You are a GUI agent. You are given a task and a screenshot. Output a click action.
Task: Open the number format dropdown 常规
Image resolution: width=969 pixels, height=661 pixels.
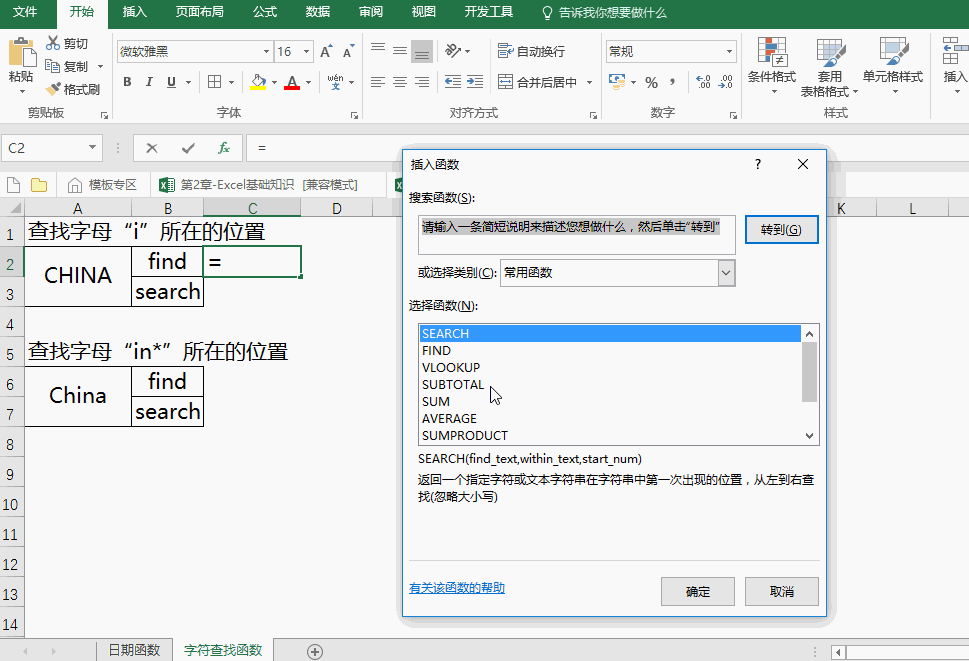730,52
